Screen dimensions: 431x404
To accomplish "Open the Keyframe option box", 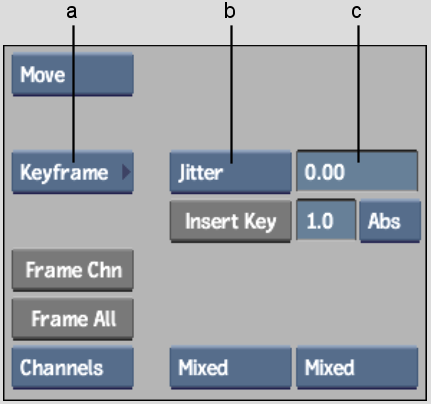I will (x=73, y=172).
